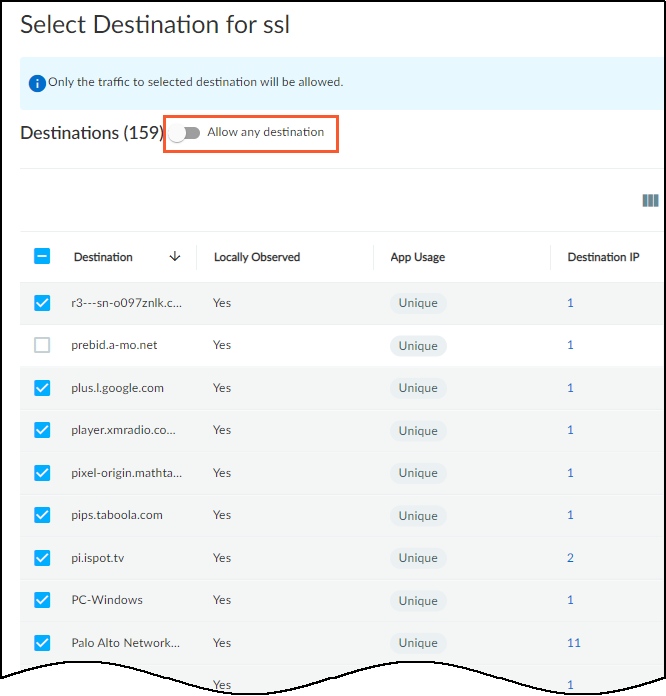Deselect the PC-Windows destination checkbox

pyautogui.click(x=42, y=600)
